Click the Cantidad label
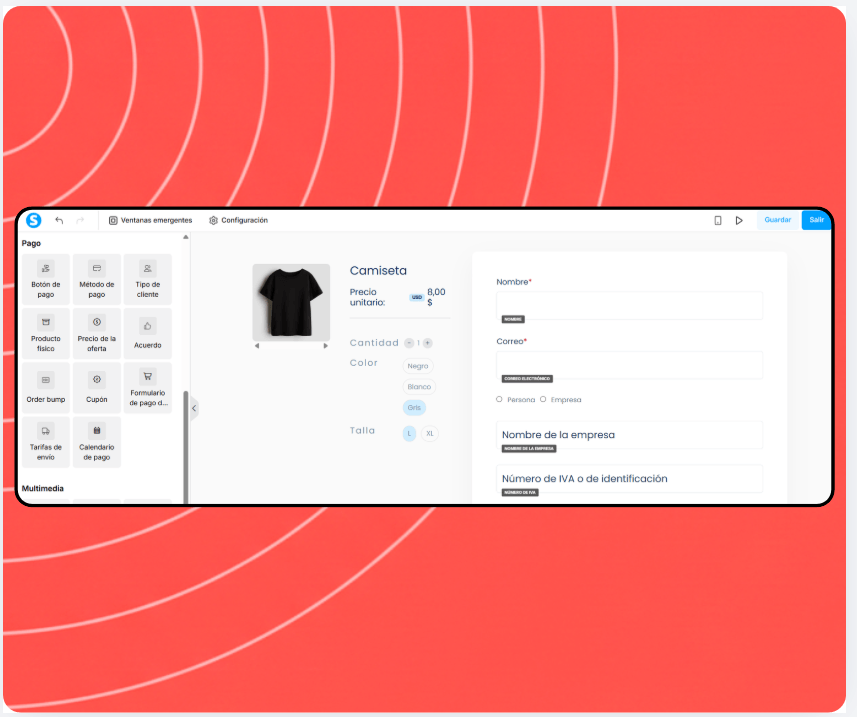857x717 pixels. 374,343
